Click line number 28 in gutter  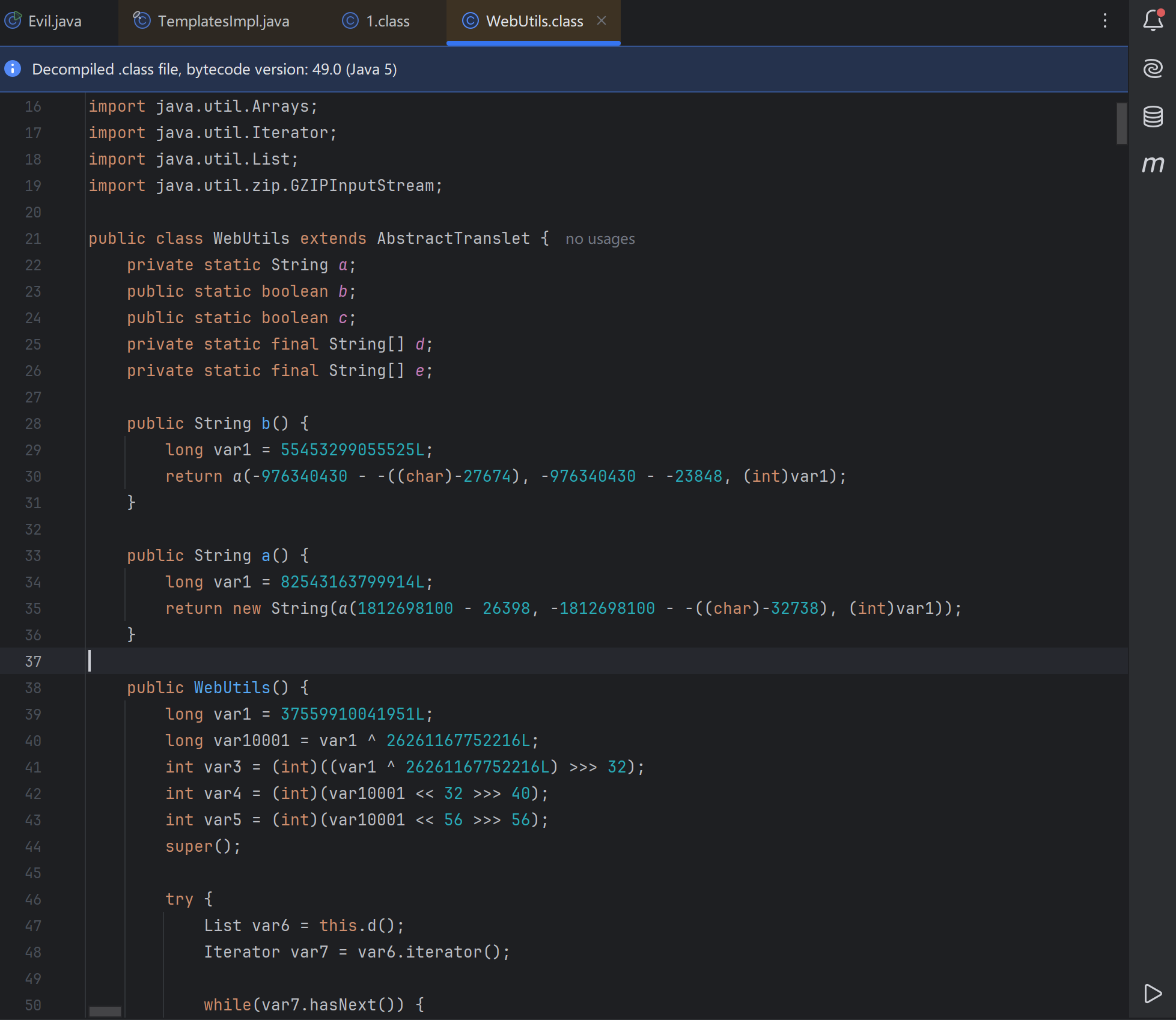33,424
